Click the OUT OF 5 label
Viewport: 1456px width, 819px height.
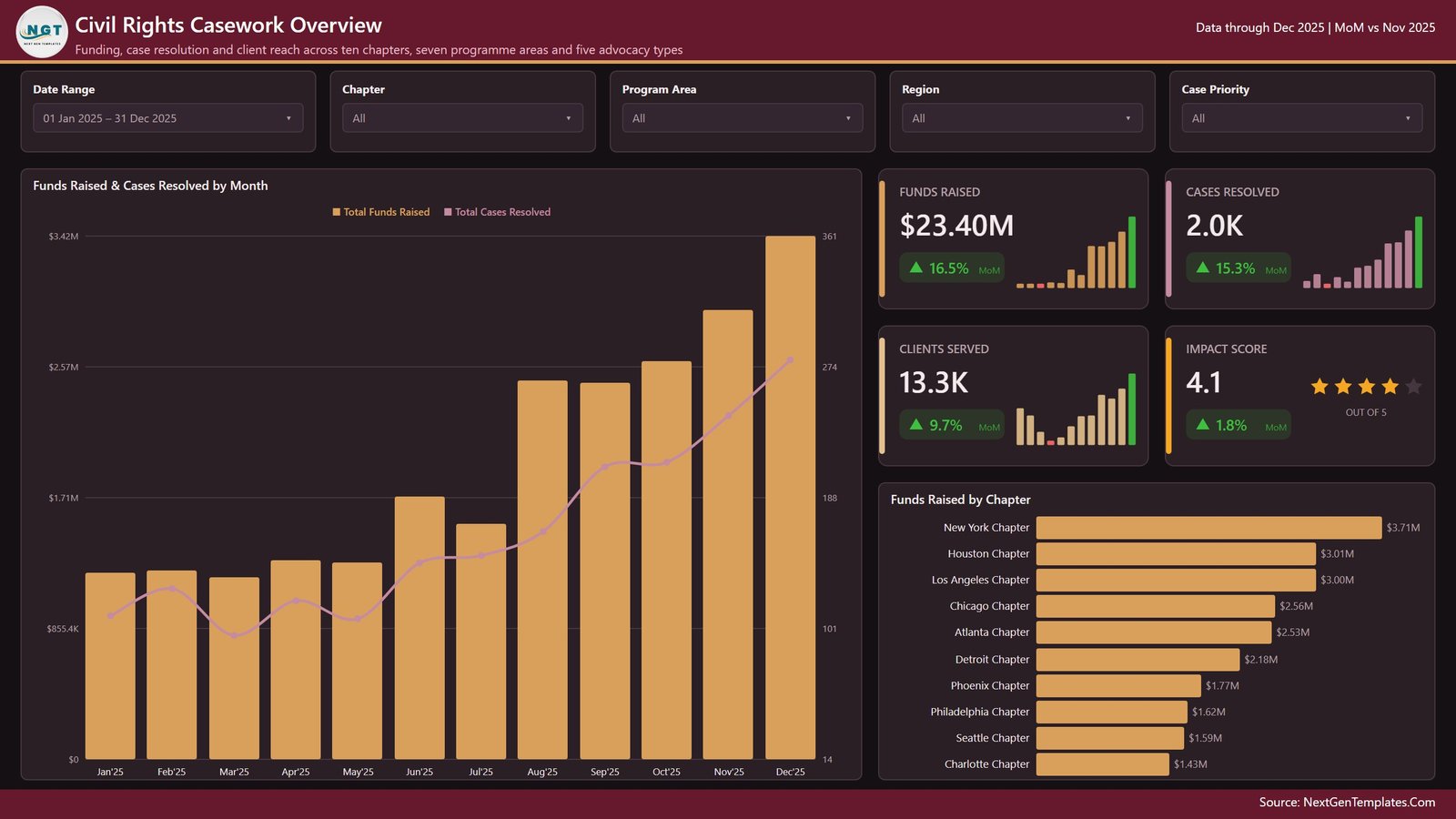(1366, 413)
